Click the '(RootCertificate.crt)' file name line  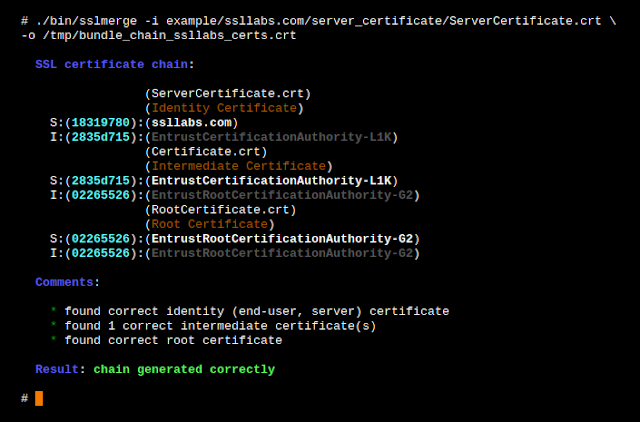coord(221,210)
